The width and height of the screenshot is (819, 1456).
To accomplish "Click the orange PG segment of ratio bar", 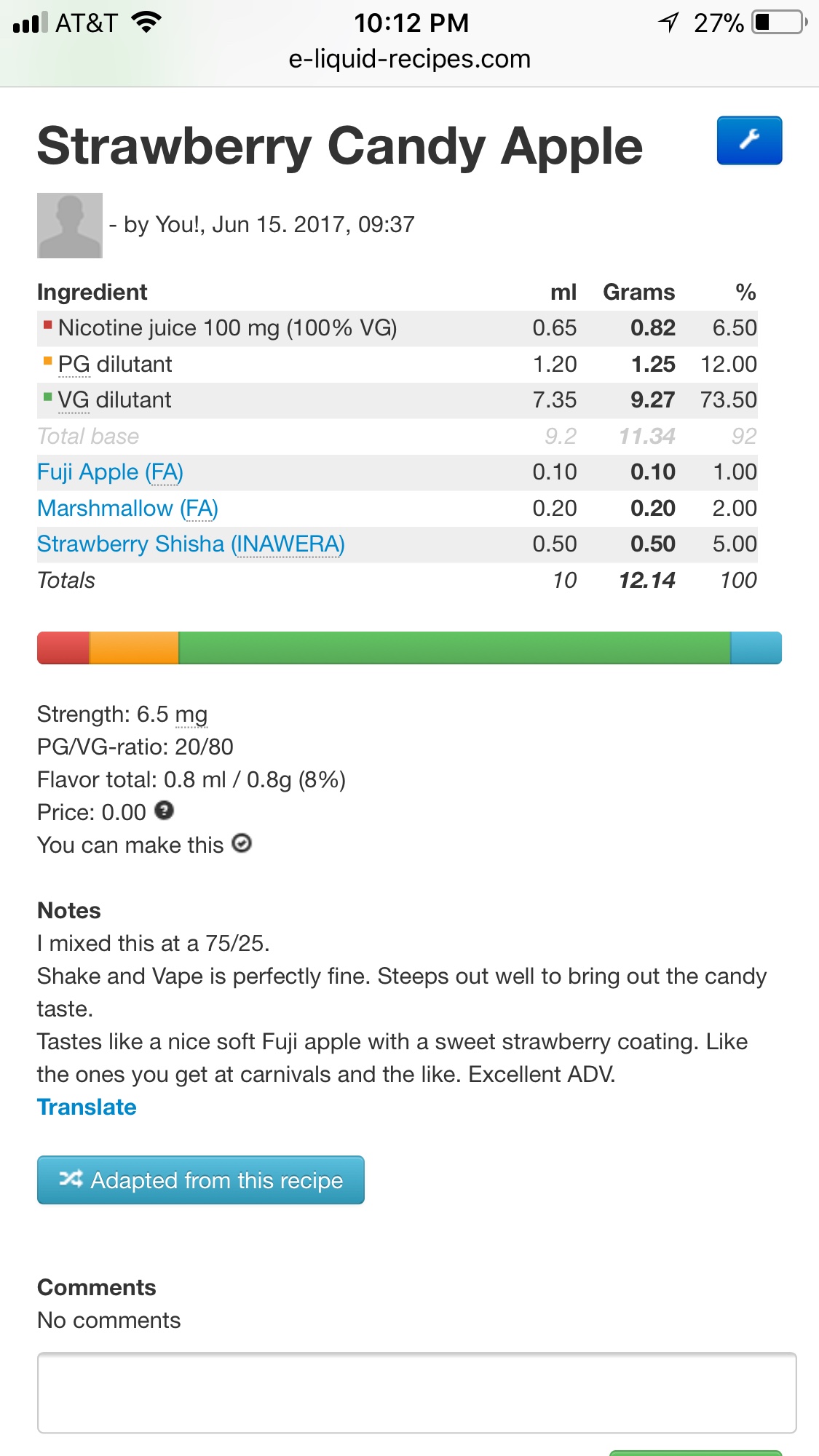I will point(134,648).
